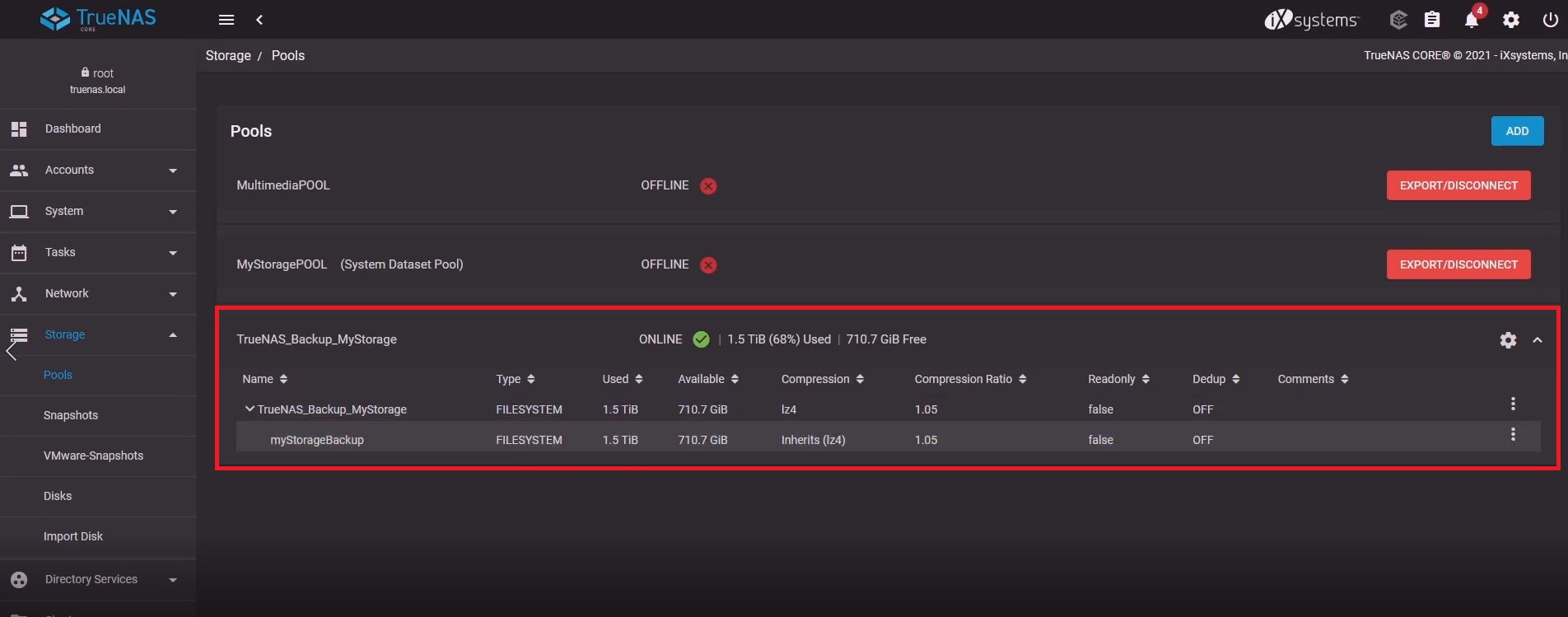
Task: Click the MultimediaPOOL pool name
Action: 283,185
